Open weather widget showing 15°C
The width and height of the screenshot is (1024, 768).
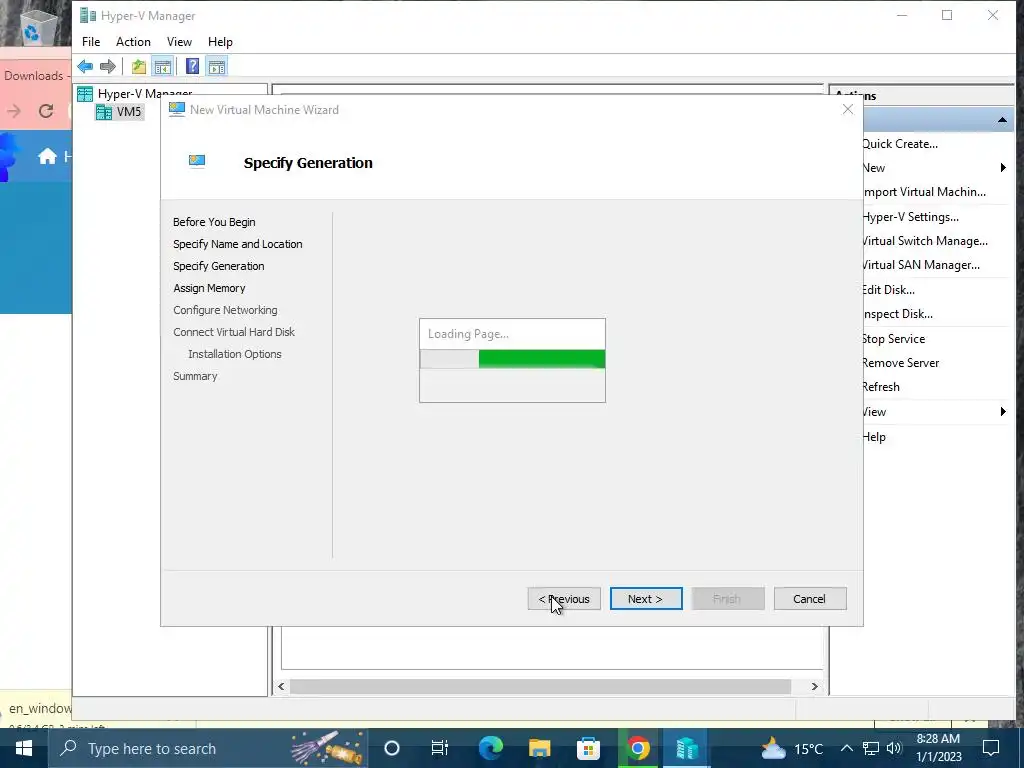click(x=792, y=748)
